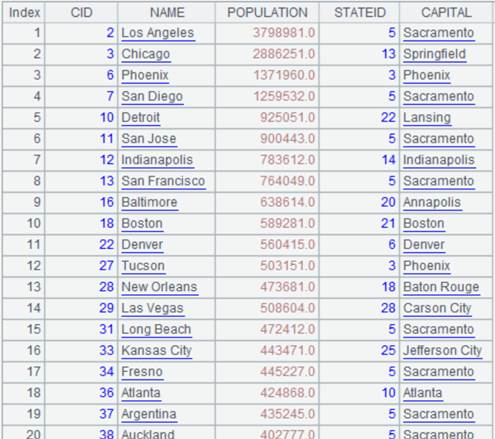Image resolution: width=495 pixels, height=439 pixels.
Task: Click the New Orleans name link
Action: (159, 287)
